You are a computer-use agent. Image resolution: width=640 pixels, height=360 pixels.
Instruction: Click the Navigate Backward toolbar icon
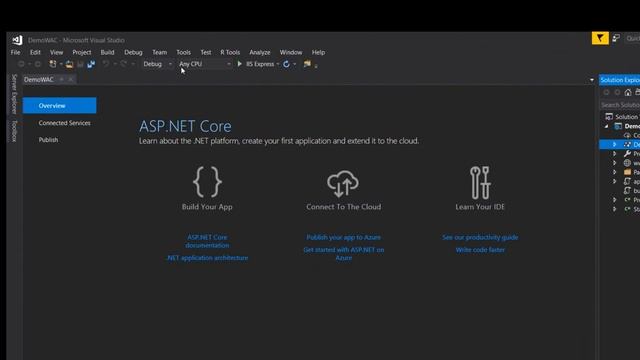coord(21,64)
